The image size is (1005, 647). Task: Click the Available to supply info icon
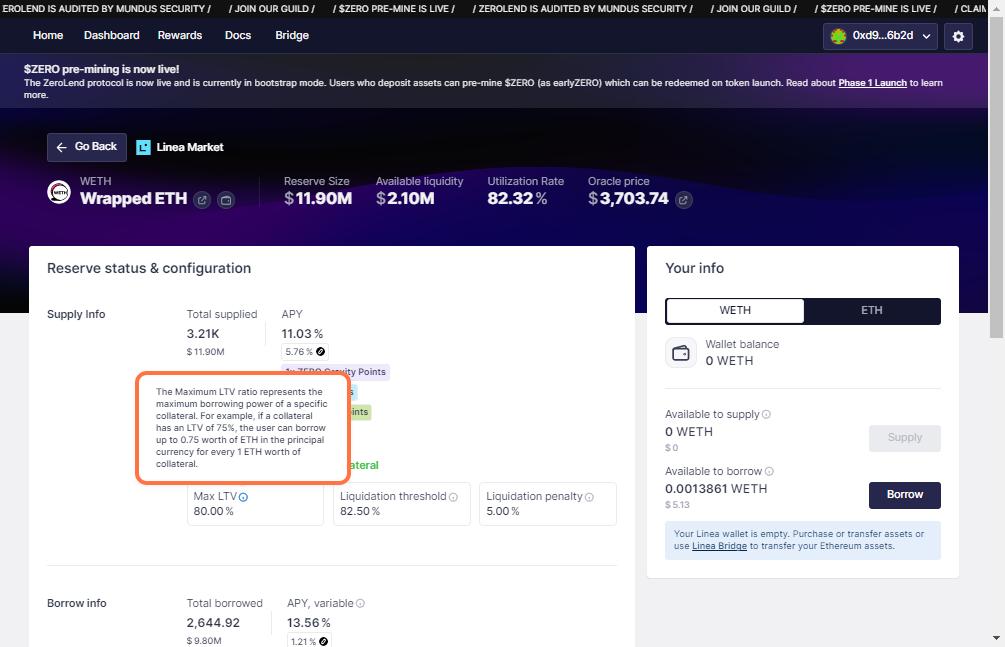(x=766, y=414)
